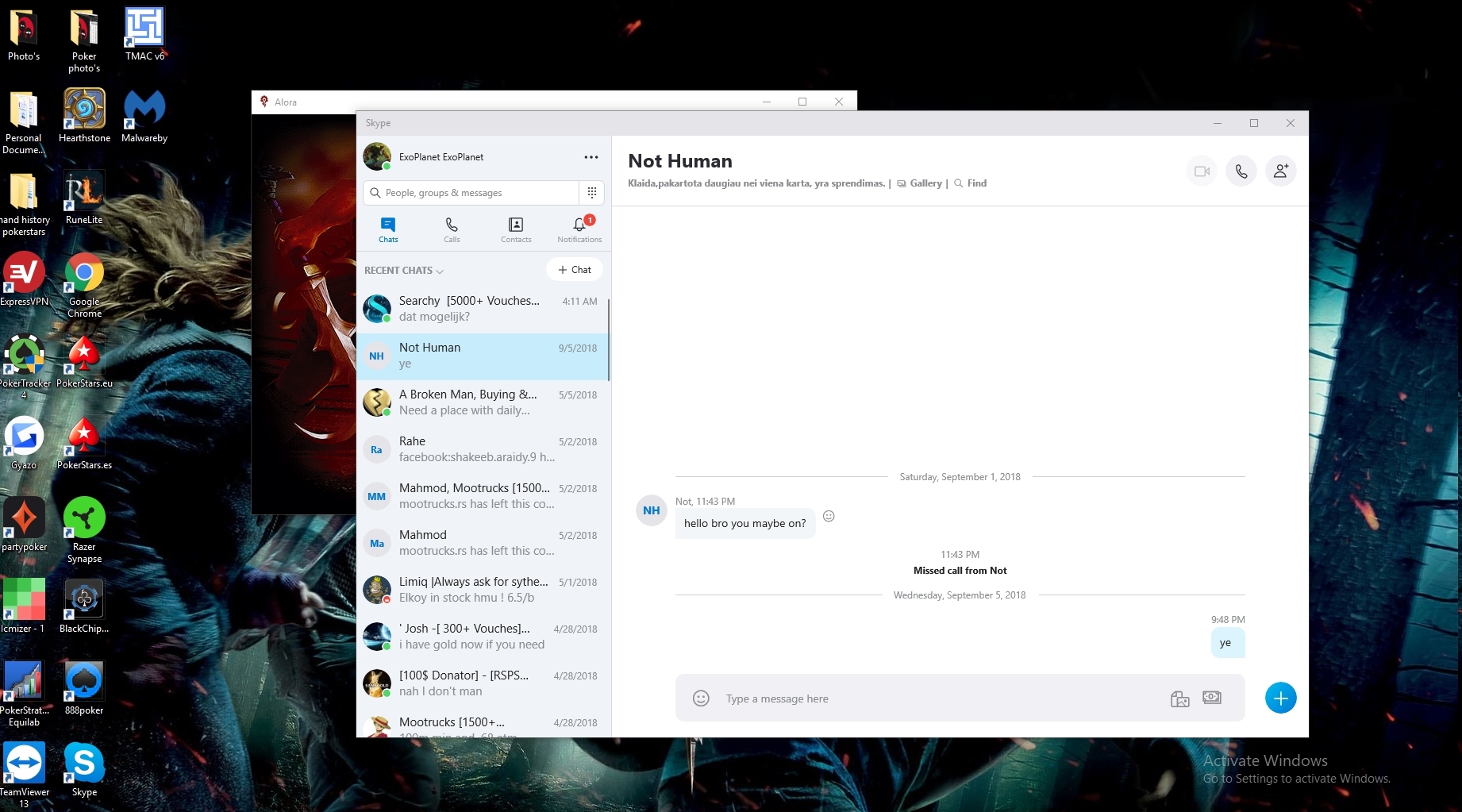Select the PokerStrategy Equilab desktop icon

tap(24, 694)
